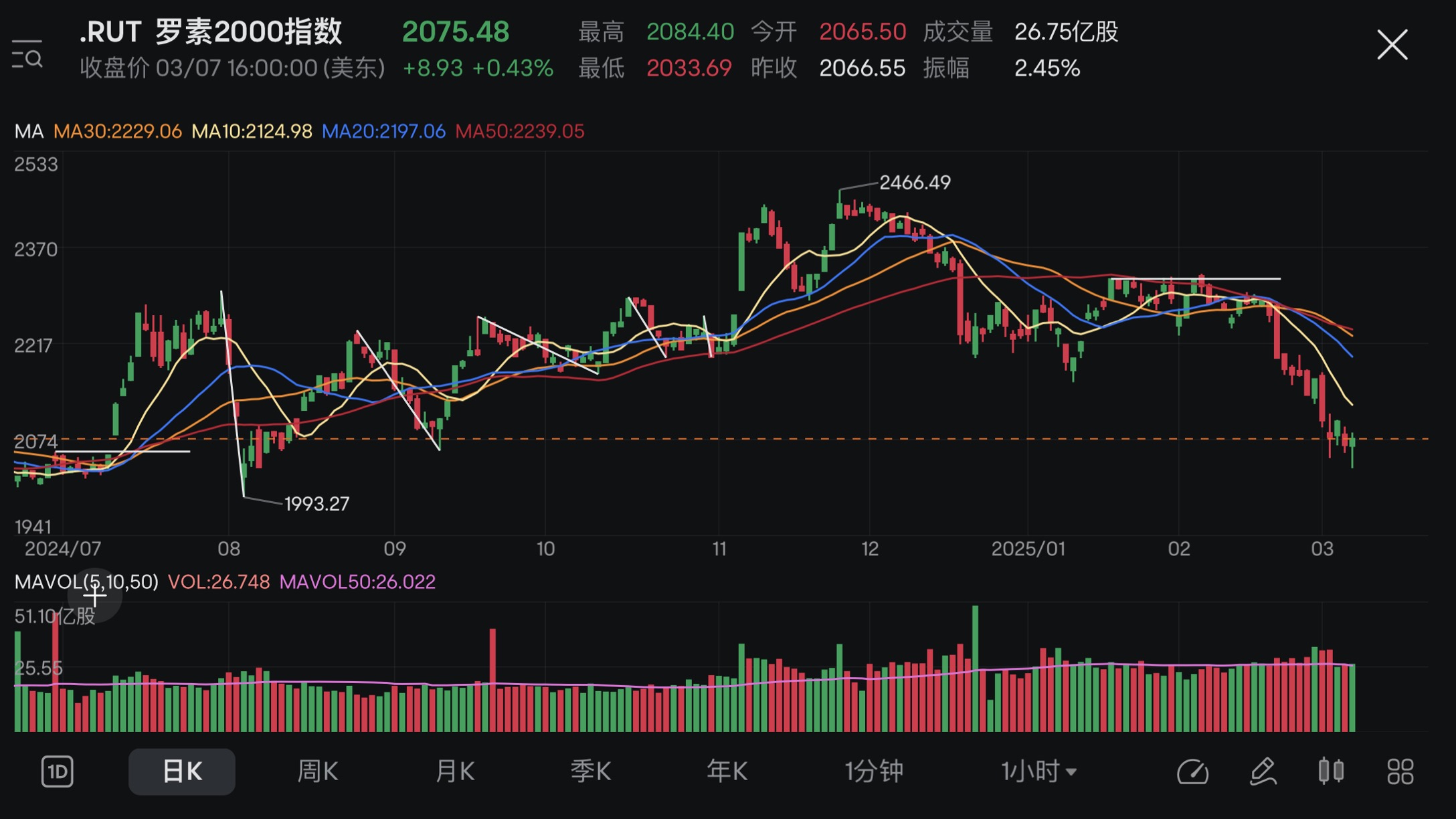Screen dimensions: 1456x819
Task: Open the stock search menu icon
Action: [27, 54]
